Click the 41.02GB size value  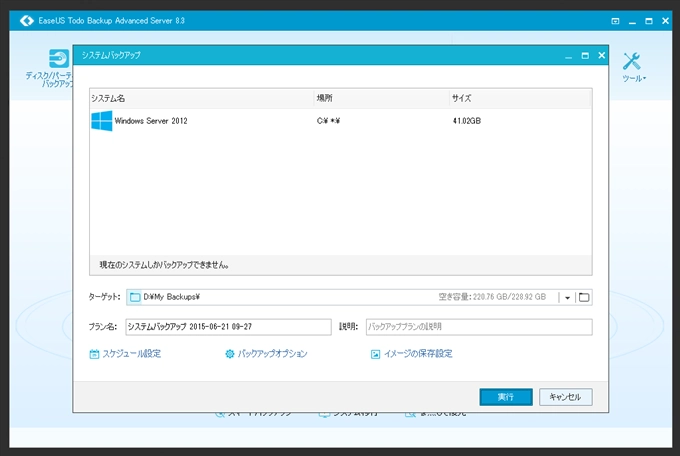(467, 121)
